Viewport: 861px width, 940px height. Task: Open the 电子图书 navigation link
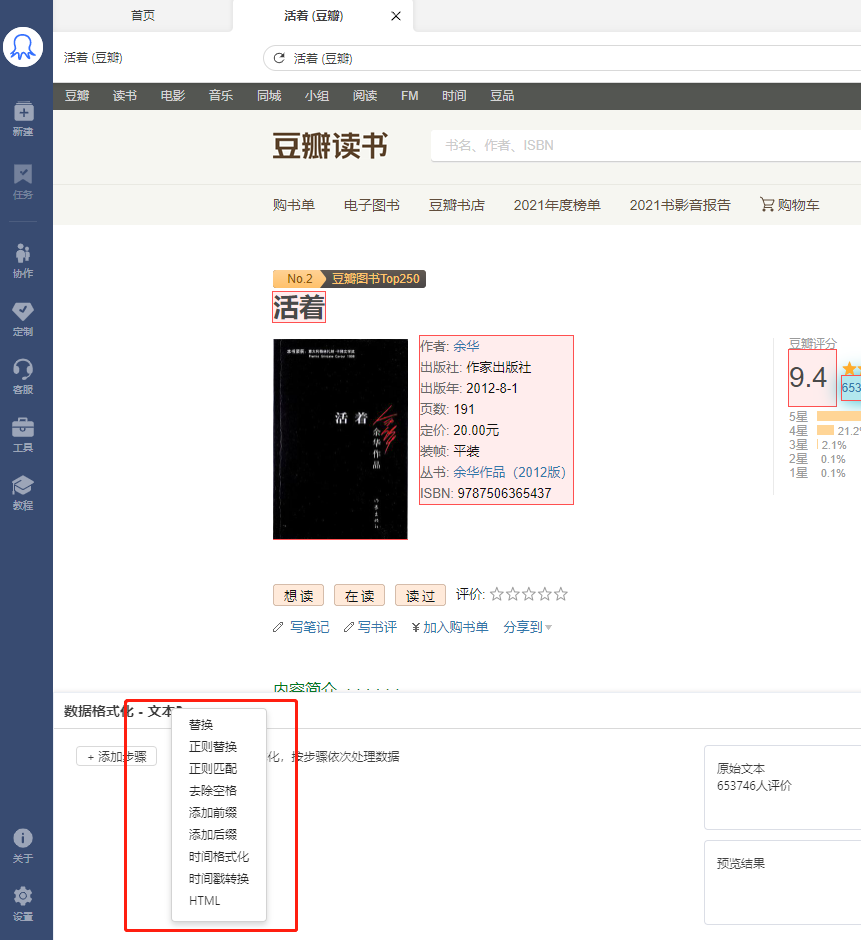tap(372, 205)
